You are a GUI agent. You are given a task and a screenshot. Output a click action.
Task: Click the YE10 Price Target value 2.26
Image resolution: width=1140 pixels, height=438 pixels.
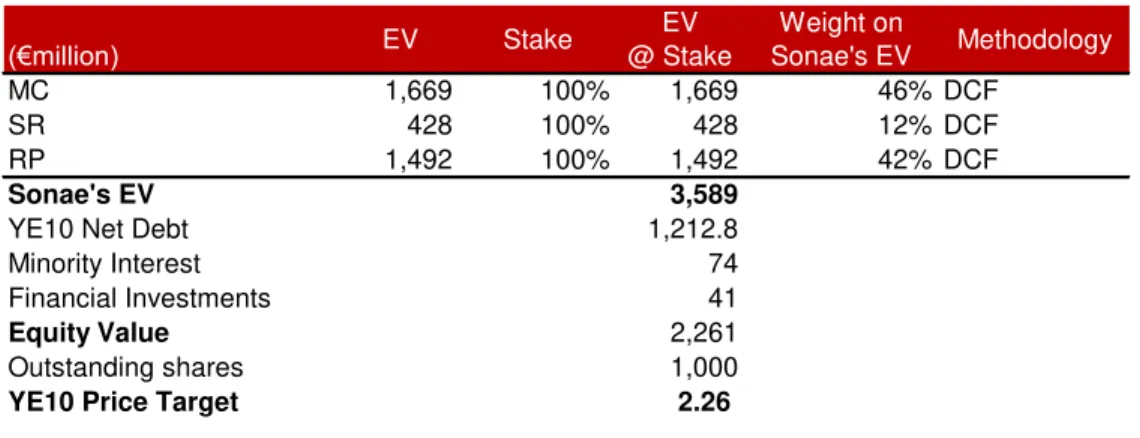pyautogui.click(x=704, y=402)
